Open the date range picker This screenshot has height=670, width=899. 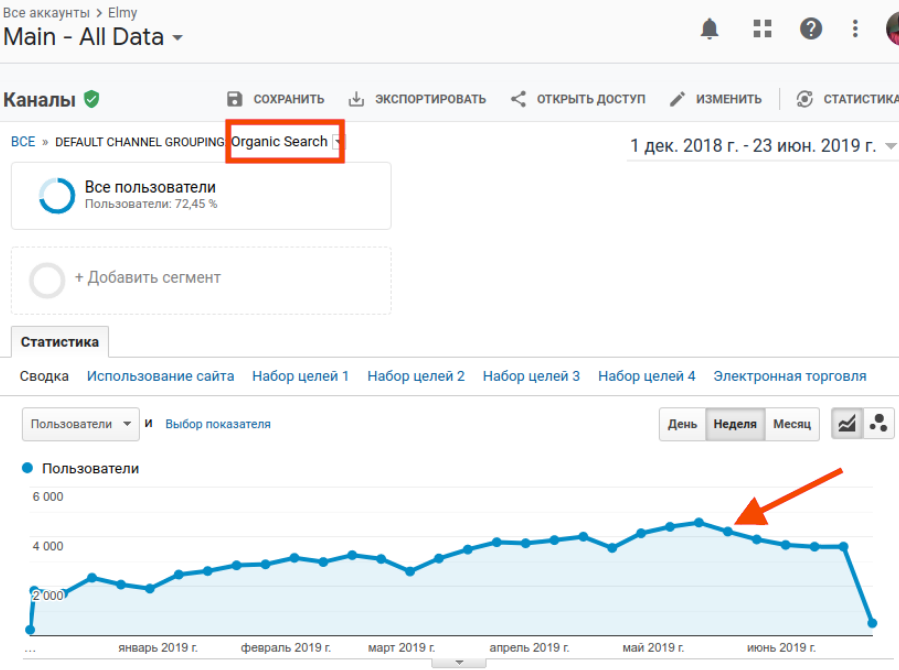tap(762, 146)
